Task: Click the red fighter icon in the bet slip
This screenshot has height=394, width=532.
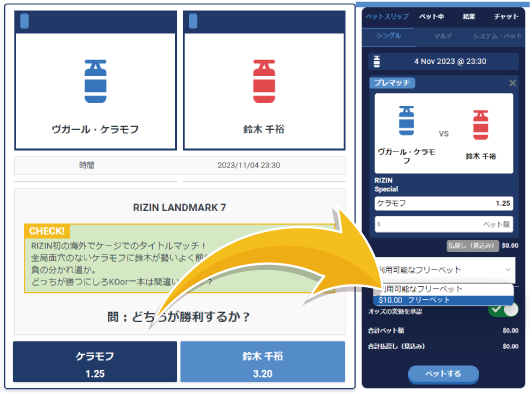Action: (480, 125)
